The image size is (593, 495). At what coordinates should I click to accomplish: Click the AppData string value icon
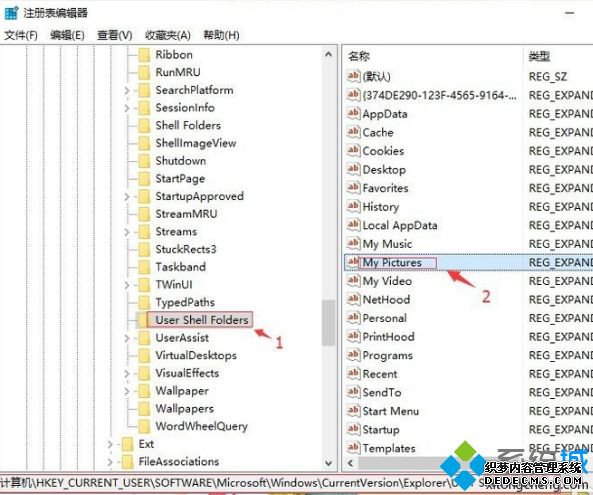(x=353, y=113)
